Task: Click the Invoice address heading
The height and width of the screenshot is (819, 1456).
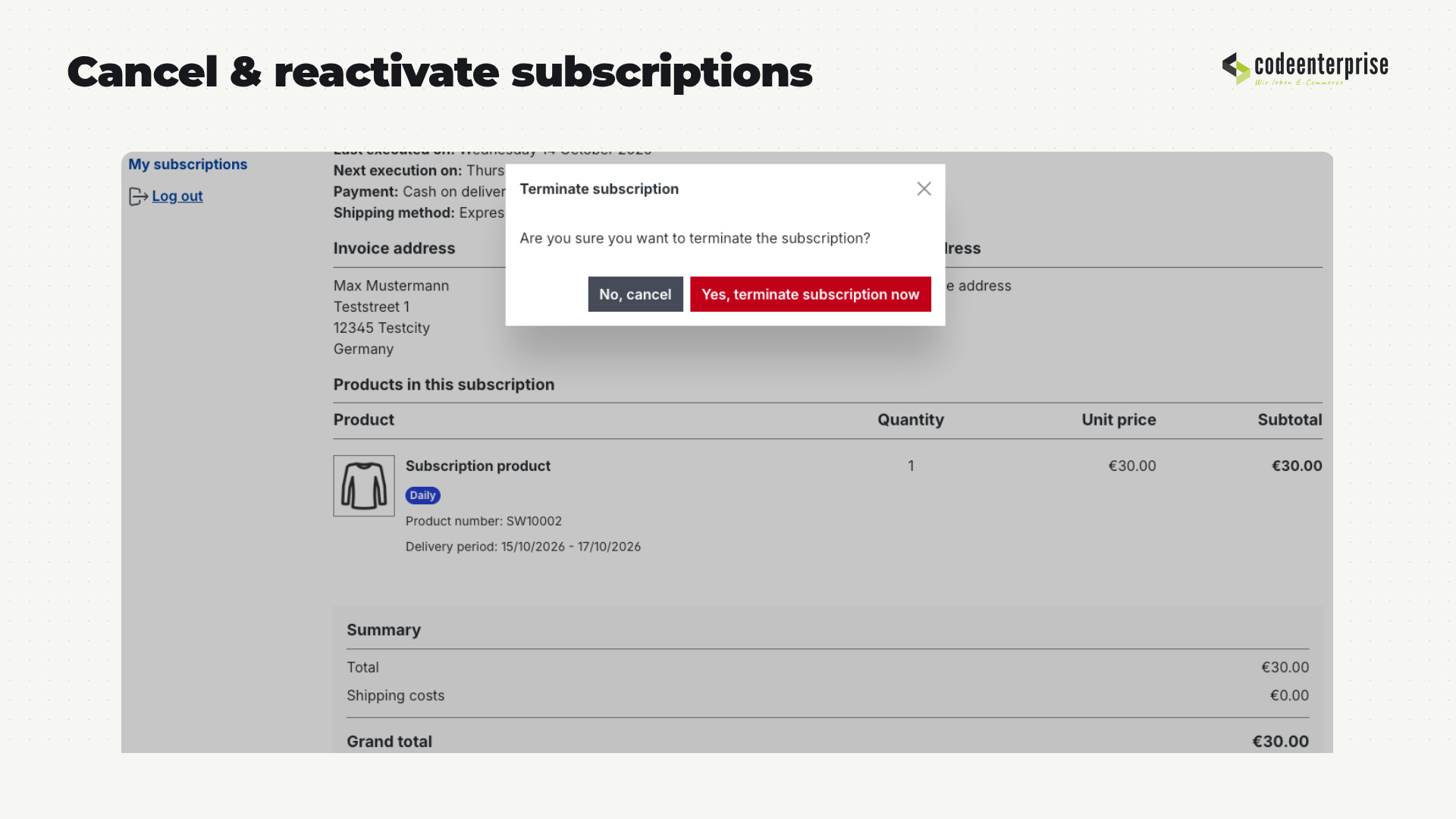Action: tap(394, 249)
